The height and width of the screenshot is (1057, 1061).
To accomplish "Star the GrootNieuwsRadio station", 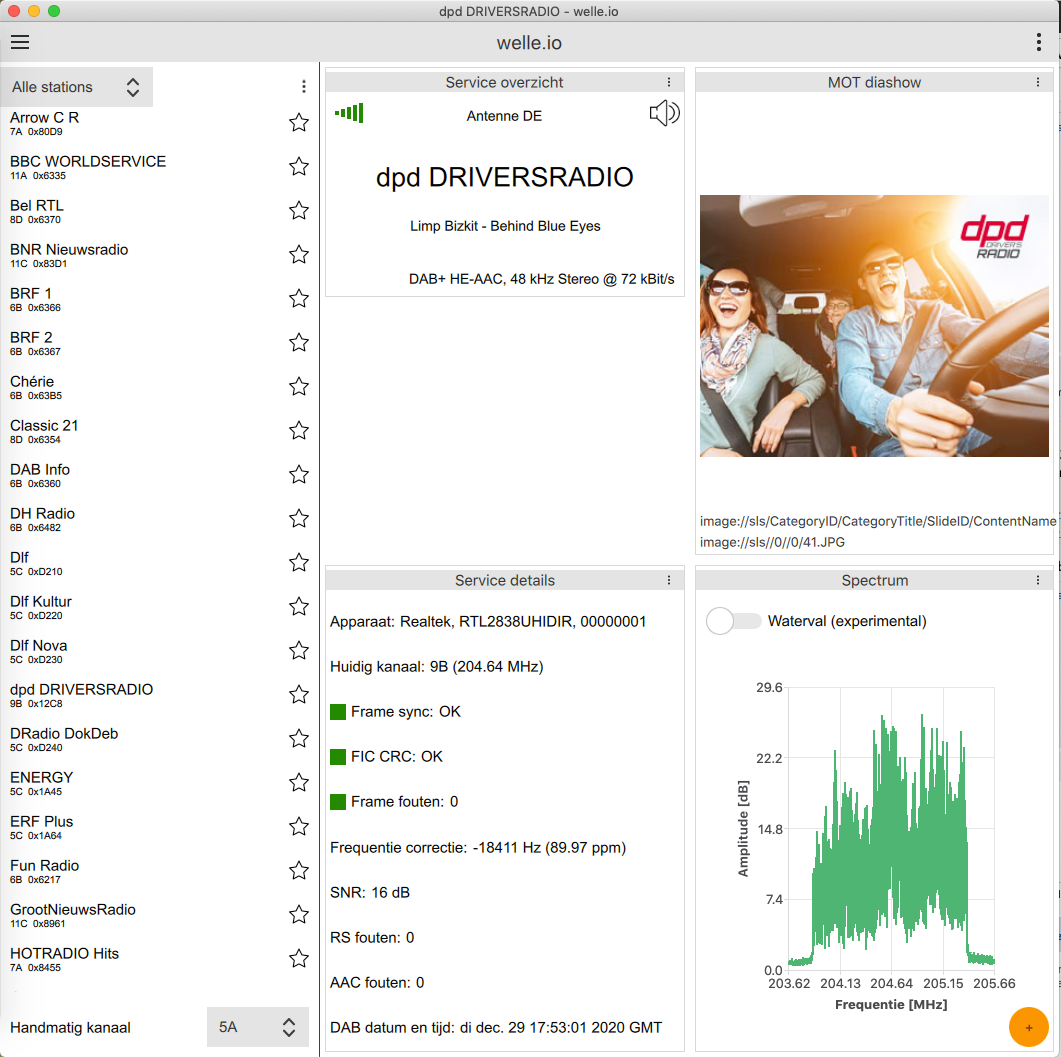I will point(299,914).
